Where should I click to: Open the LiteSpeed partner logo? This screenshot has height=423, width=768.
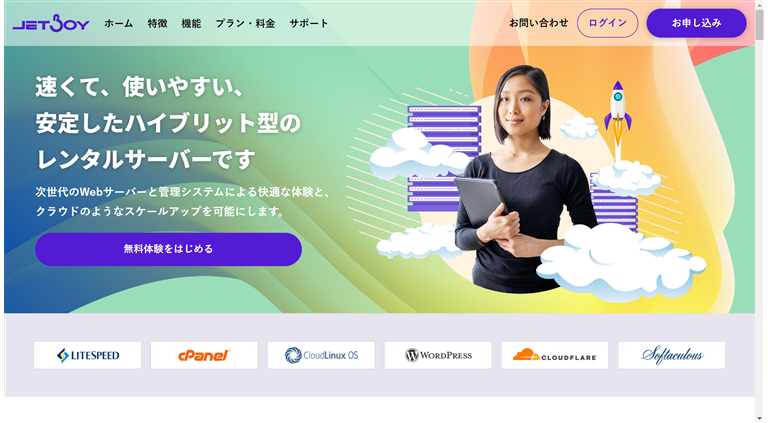(88, 355)
